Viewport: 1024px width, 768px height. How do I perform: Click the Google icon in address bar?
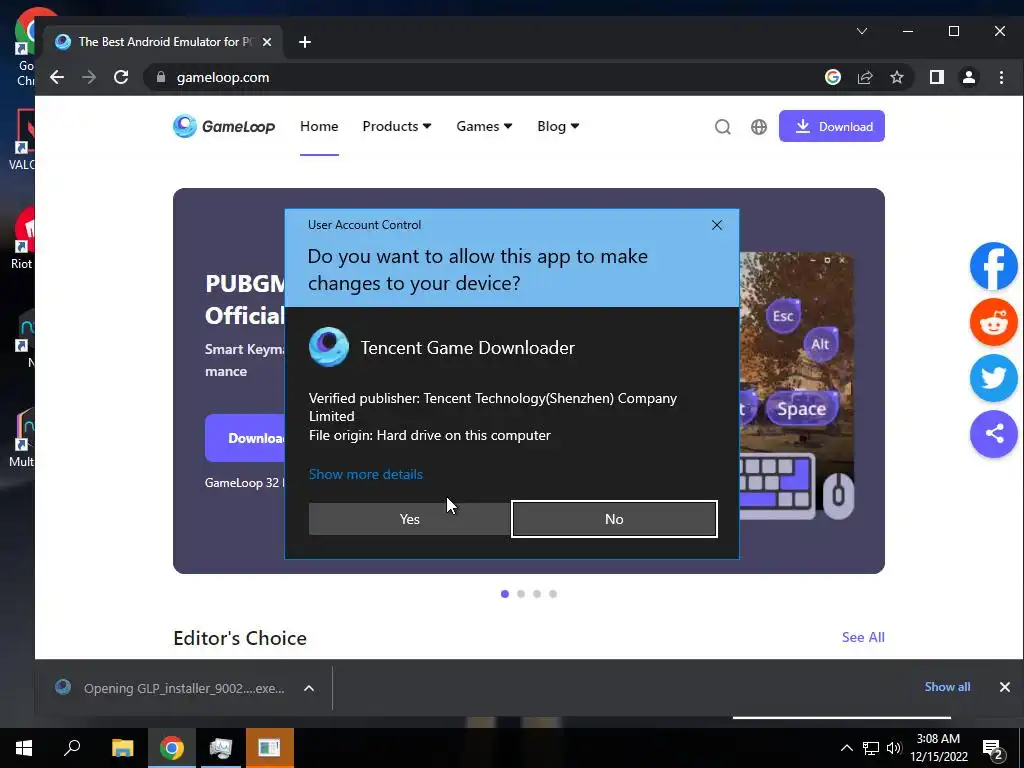point(833,77)
